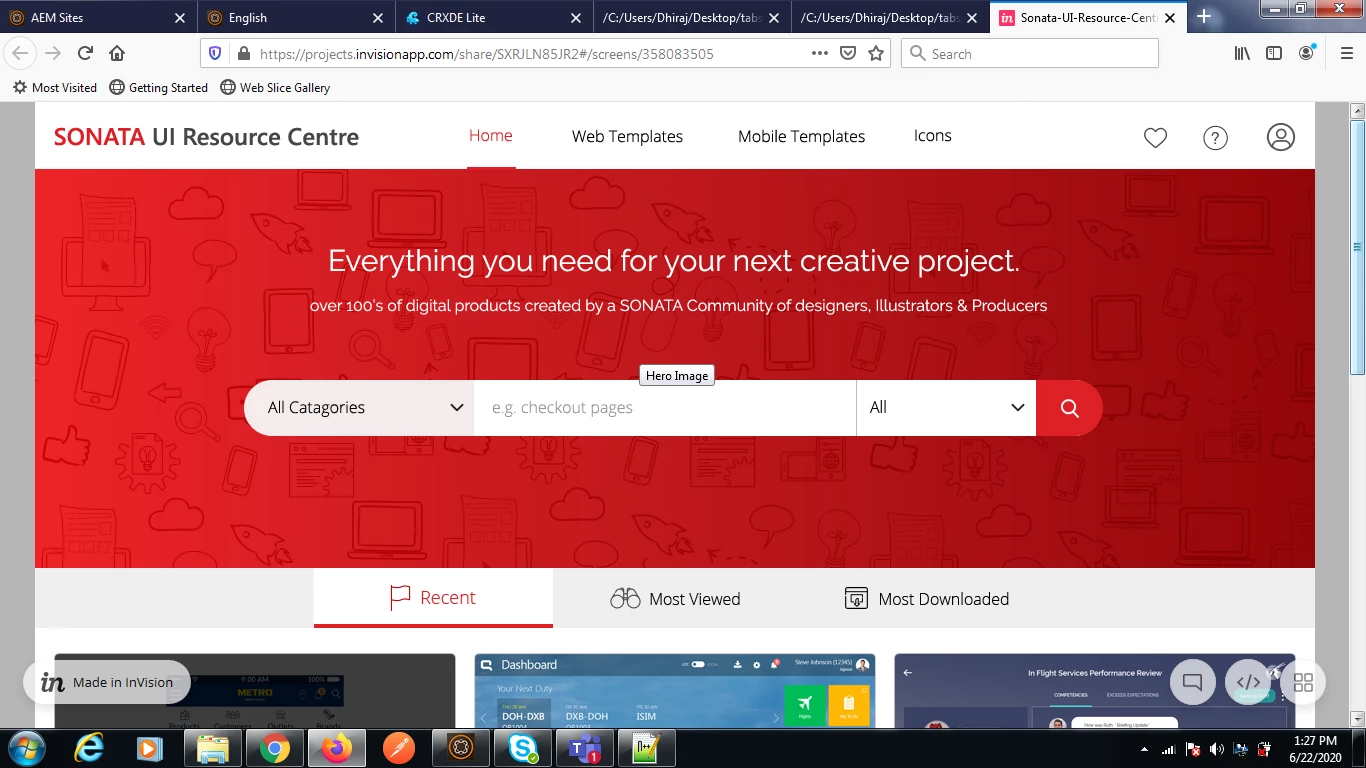This screenshot has height=768, width=1366.
Task: Open page actions three-dot menu
Action: pyautogui.click(x=820, y=54)
